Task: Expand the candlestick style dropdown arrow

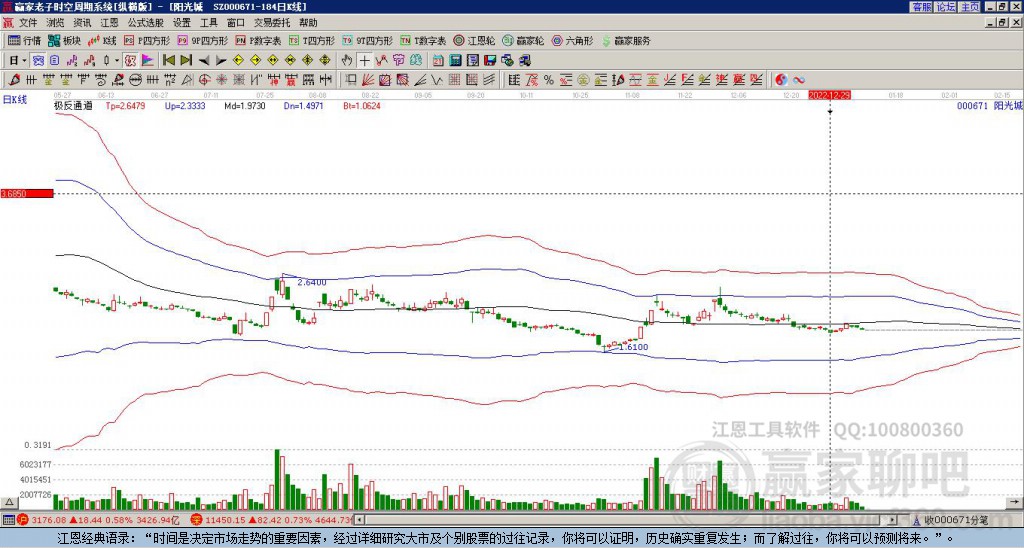Action: (117, 60)
